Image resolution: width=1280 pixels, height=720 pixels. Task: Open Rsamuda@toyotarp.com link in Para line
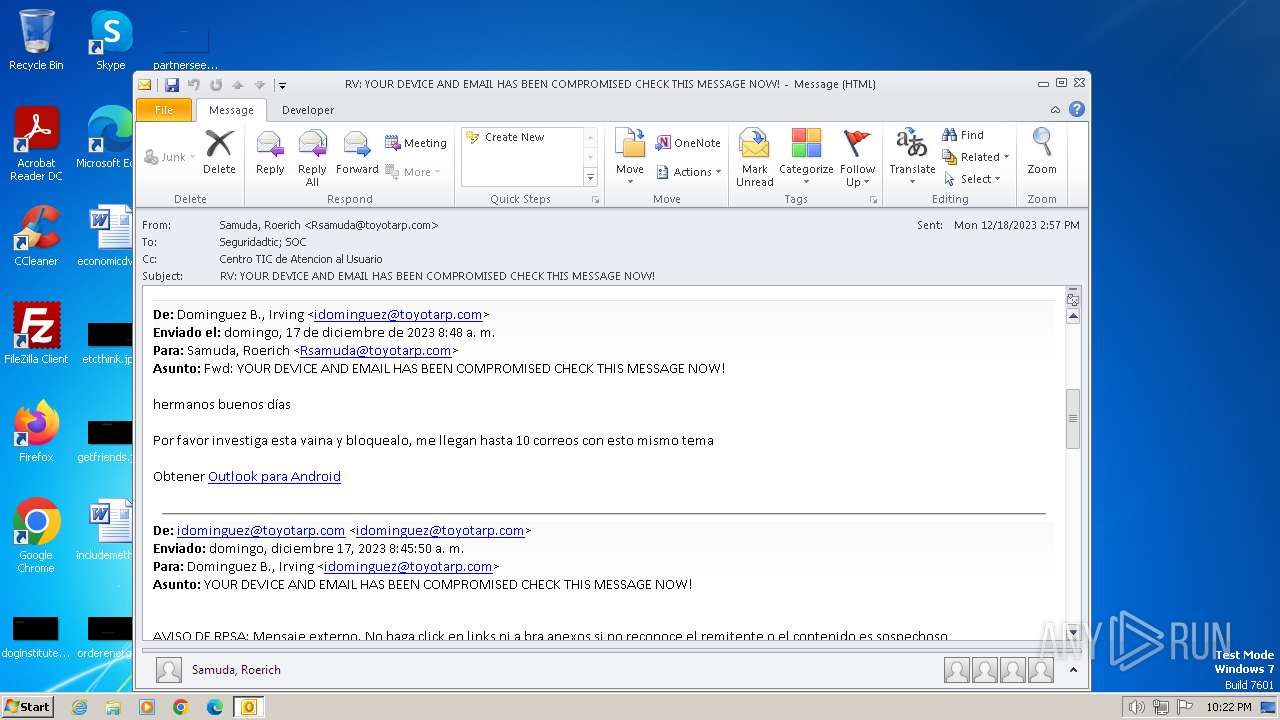tap(375, 350)
